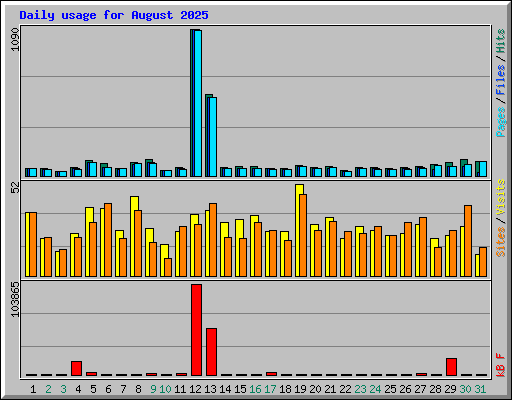Click day label 4
The image size is (512, 400).
(78, 389)
